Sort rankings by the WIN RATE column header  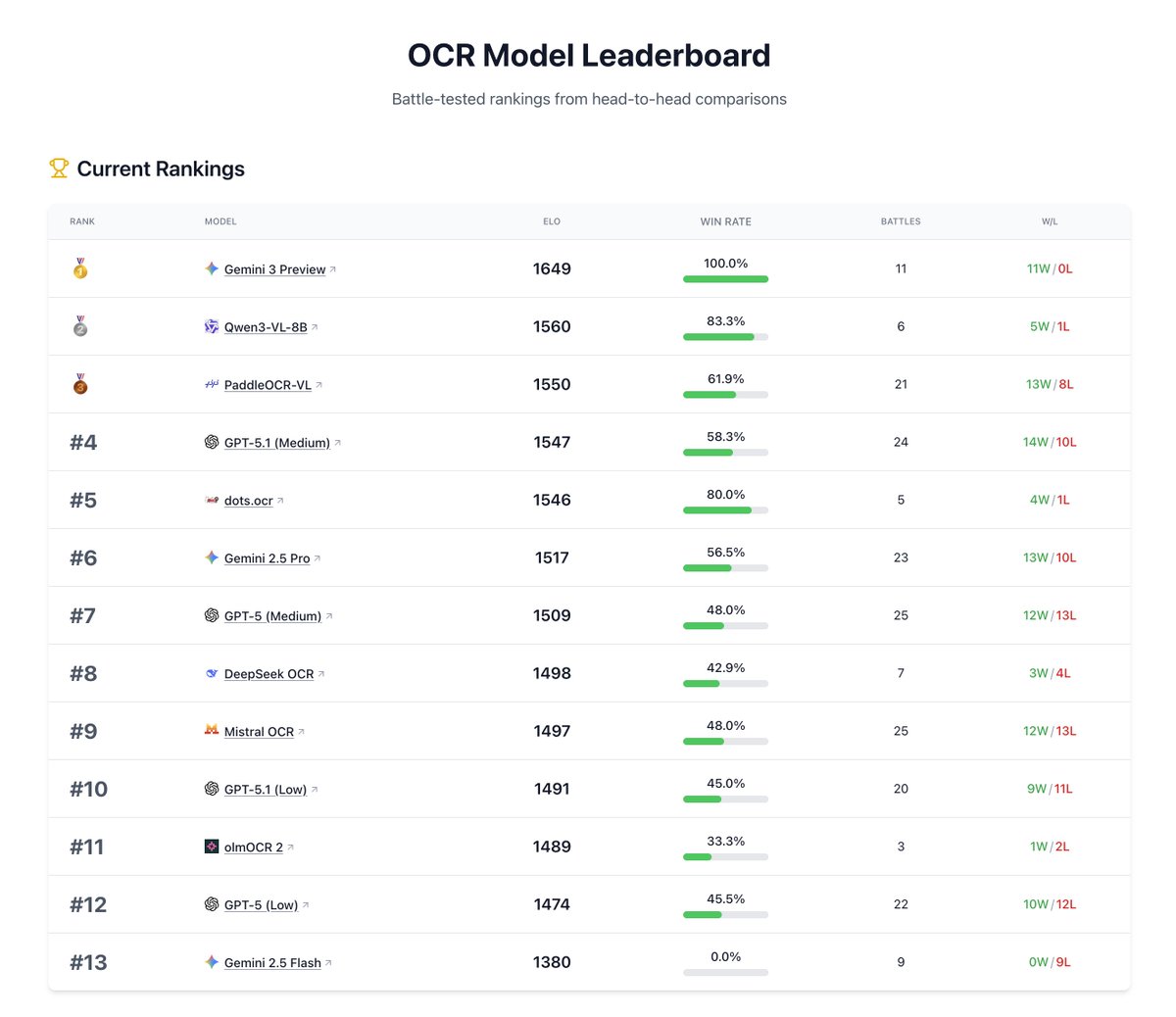pos(725,221)
